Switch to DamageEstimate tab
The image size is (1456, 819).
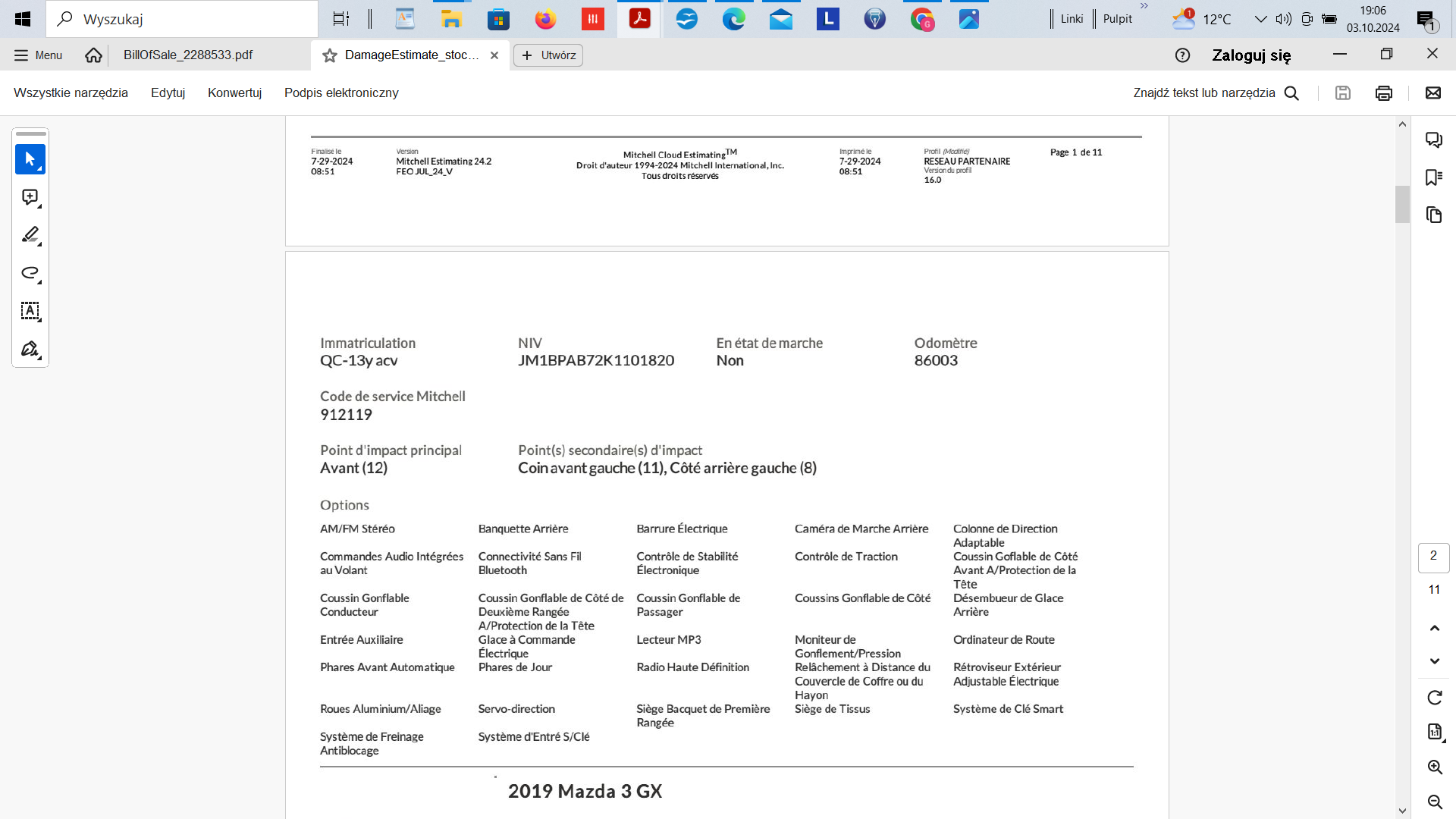coord(412,55)
